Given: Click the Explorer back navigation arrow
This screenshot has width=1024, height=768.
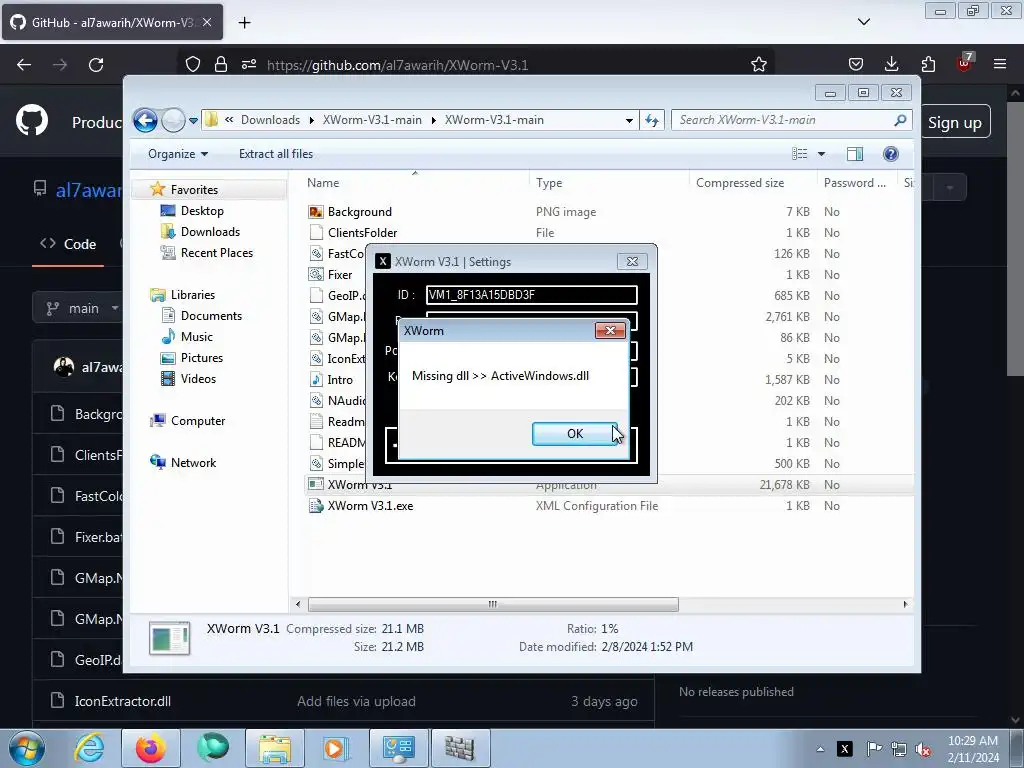Looking at the screenshot, I should (145, 120).
